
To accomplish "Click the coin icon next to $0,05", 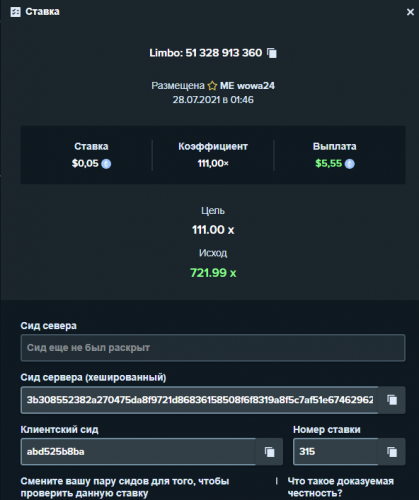I will click(106, 164).
